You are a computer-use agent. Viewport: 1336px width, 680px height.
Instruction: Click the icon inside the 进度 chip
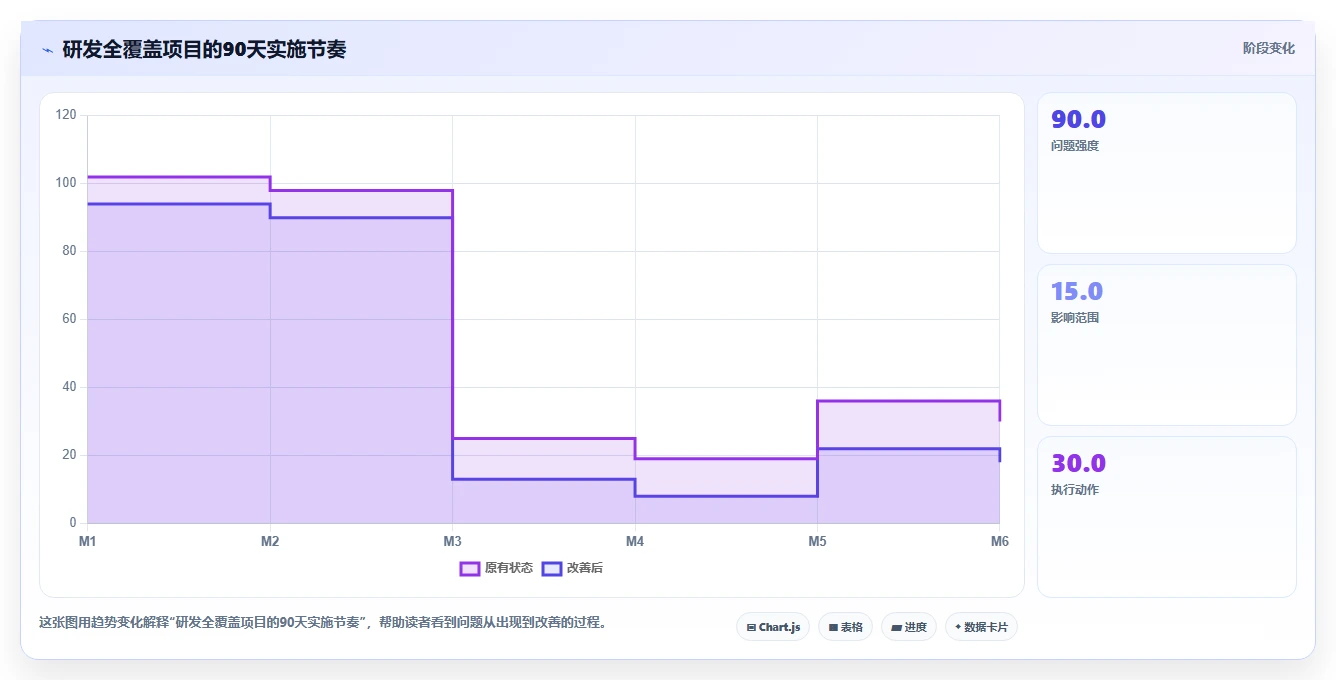coord(896,628)
